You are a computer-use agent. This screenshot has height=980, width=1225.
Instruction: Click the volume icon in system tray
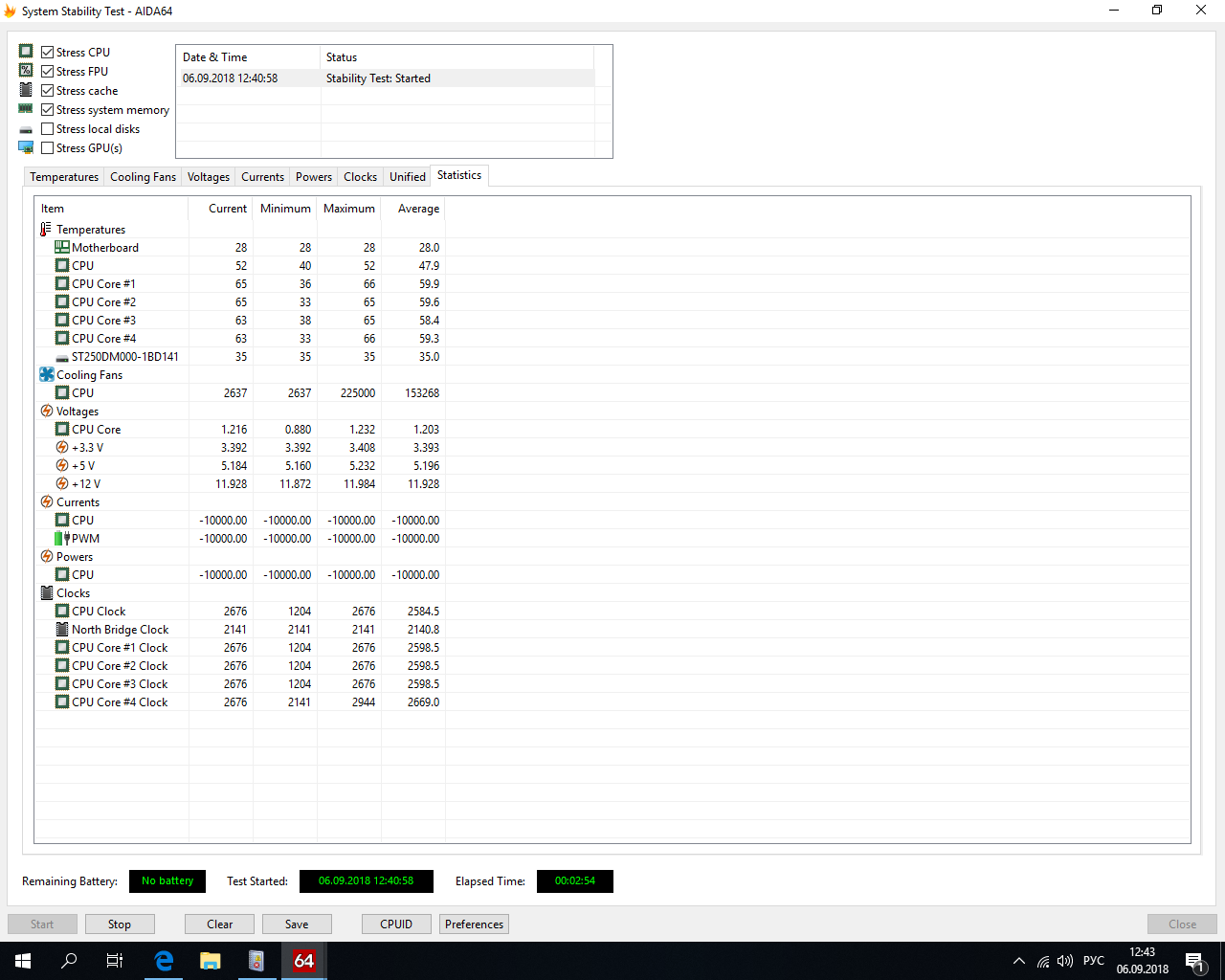point(1065,961)
